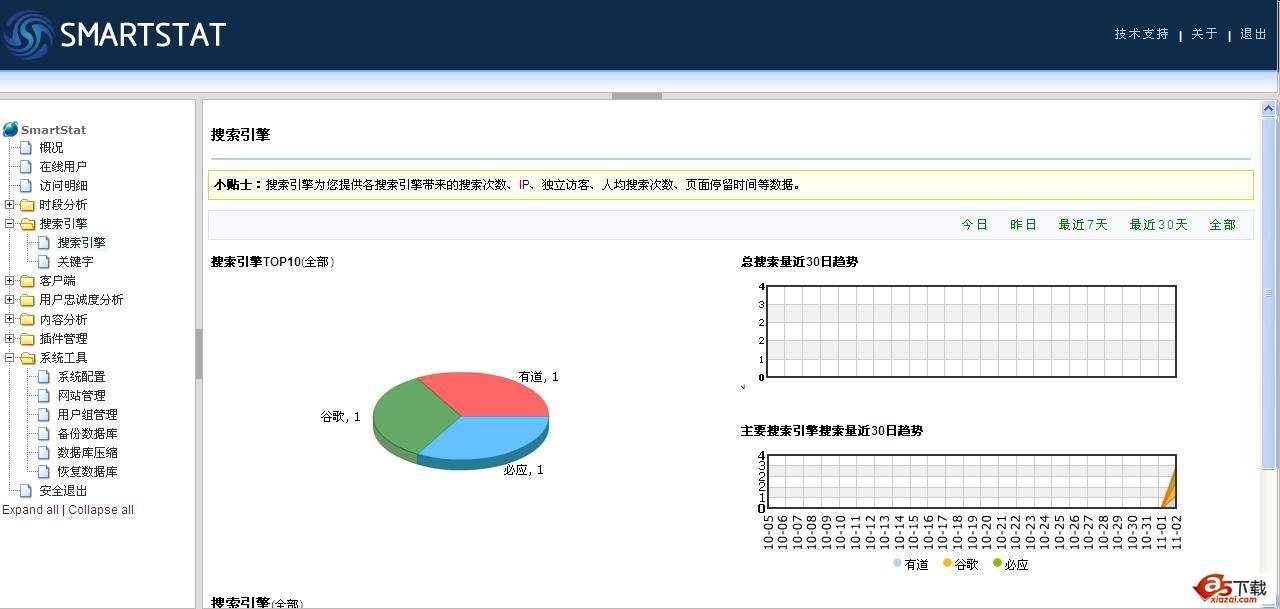Screen dimensions: 1280x609
Task: Select the 昨日 time range tab
Action: pyautogui.click(x=1023, y=225)
